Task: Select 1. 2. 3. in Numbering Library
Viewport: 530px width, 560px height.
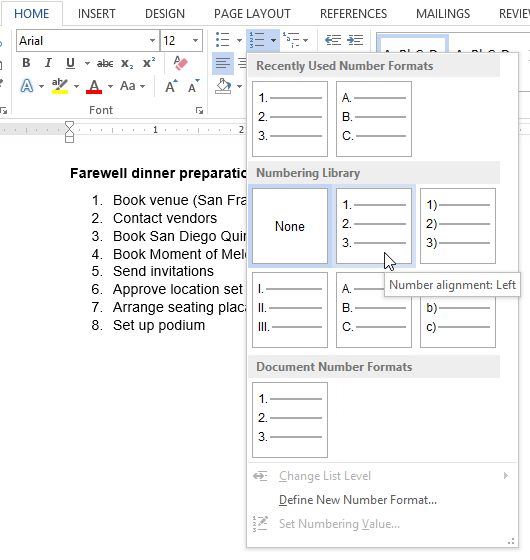Action: tap(374, 226)
